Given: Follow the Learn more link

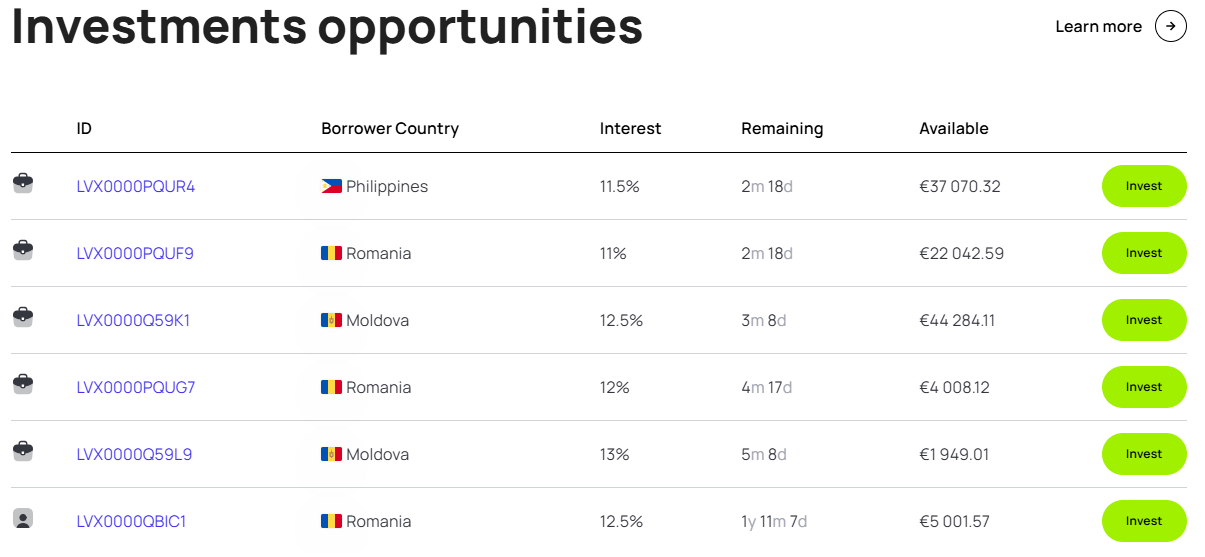Looking at the screenshot, I should point(1098,27).
